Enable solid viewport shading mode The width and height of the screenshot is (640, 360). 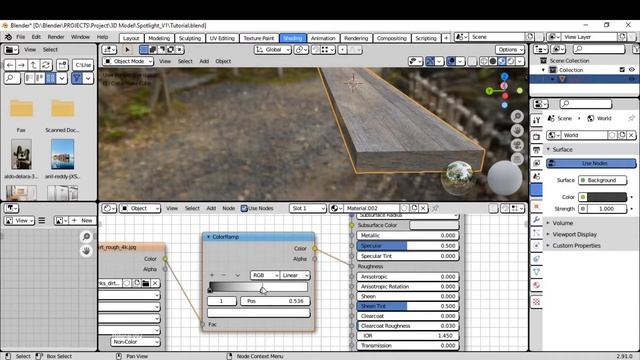click(493, 61)
